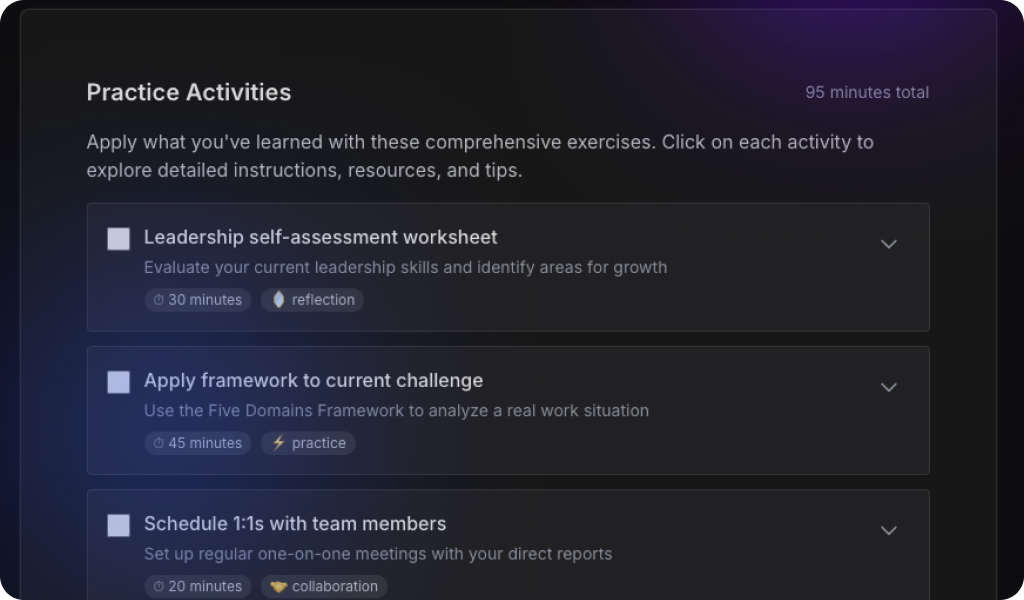Open the Apply framework to current challenge title
This screenshot has width=1024, height=600.
pos(313,380)
